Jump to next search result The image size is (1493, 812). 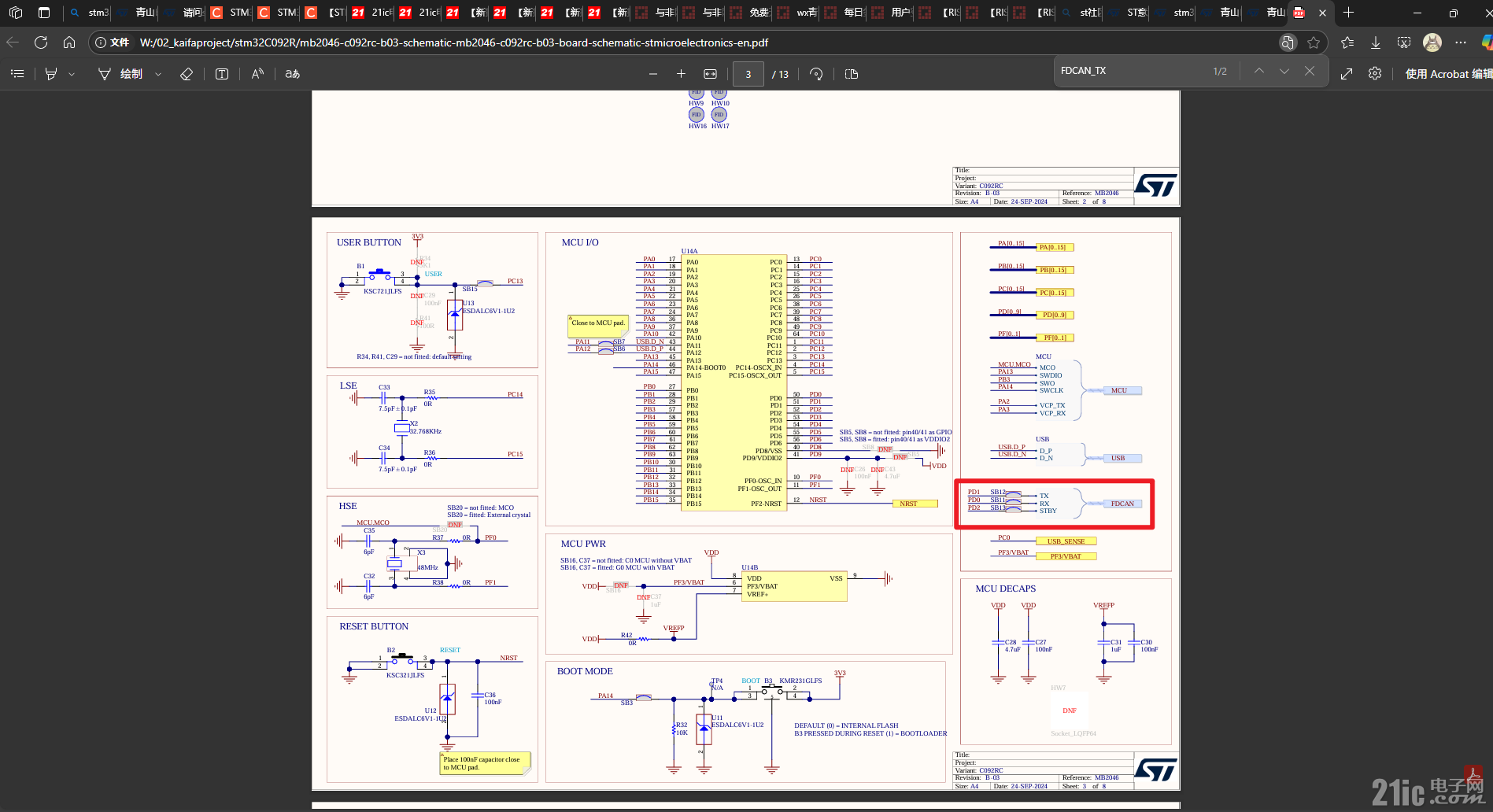coord(1284,71)
